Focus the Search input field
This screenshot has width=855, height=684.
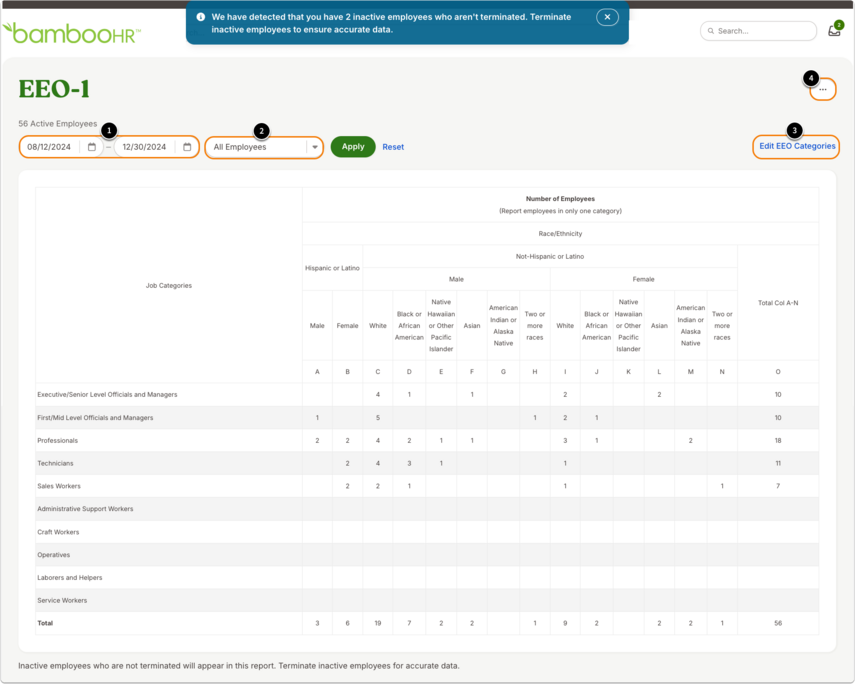[758, 31]
